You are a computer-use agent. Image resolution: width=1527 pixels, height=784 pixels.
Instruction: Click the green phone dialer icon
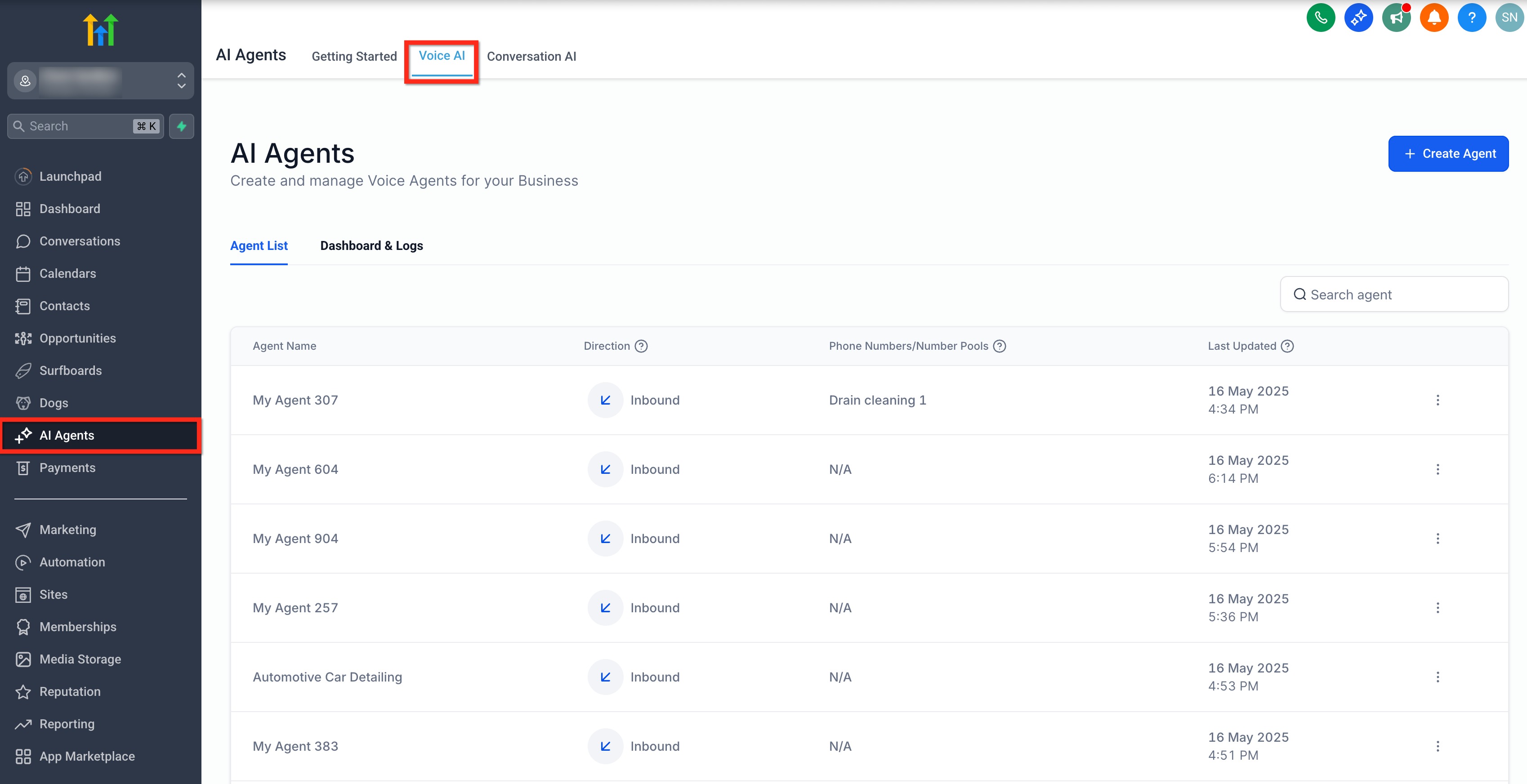(1320, 18)
